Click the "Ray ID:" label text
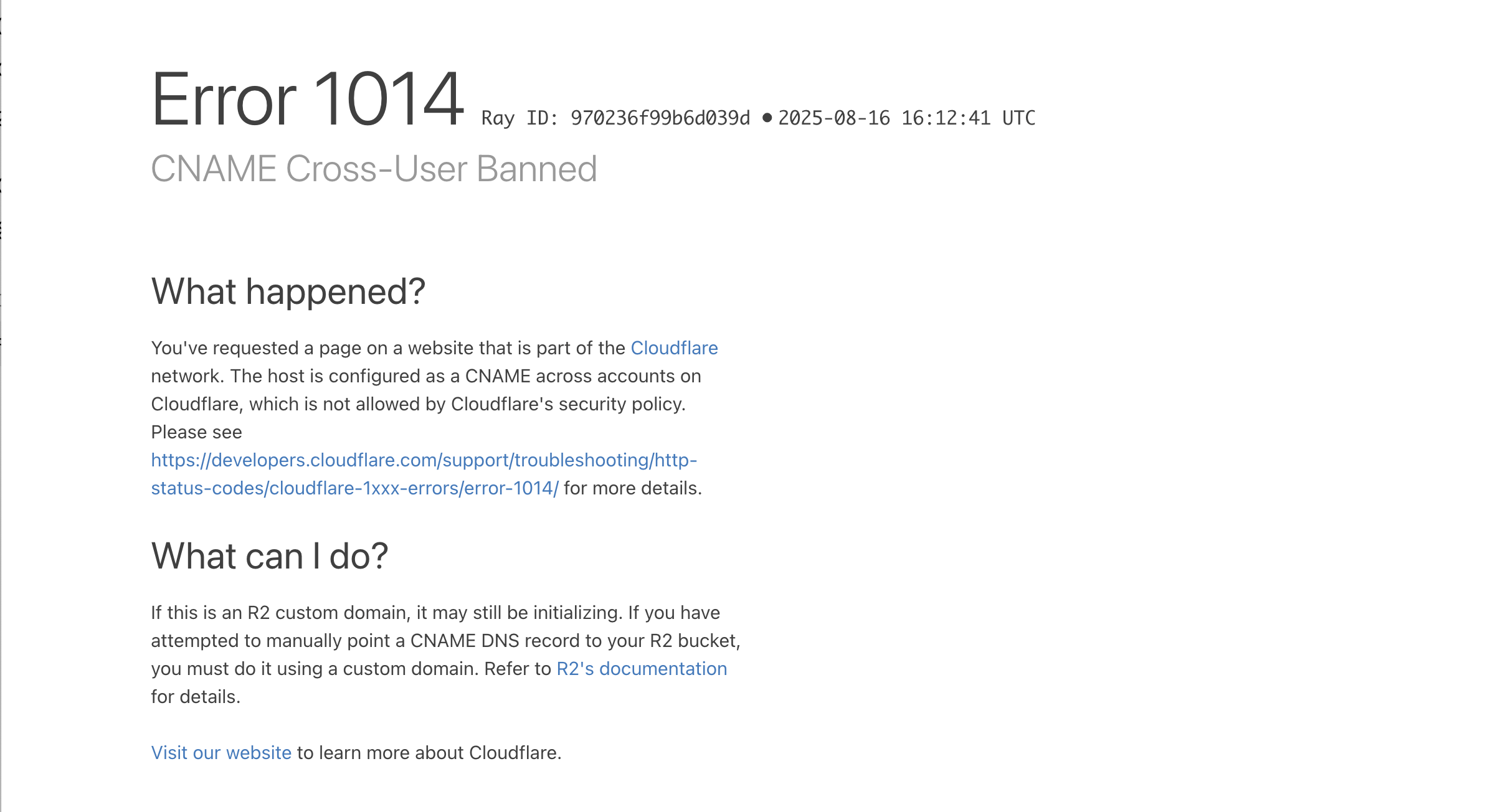 520,118
